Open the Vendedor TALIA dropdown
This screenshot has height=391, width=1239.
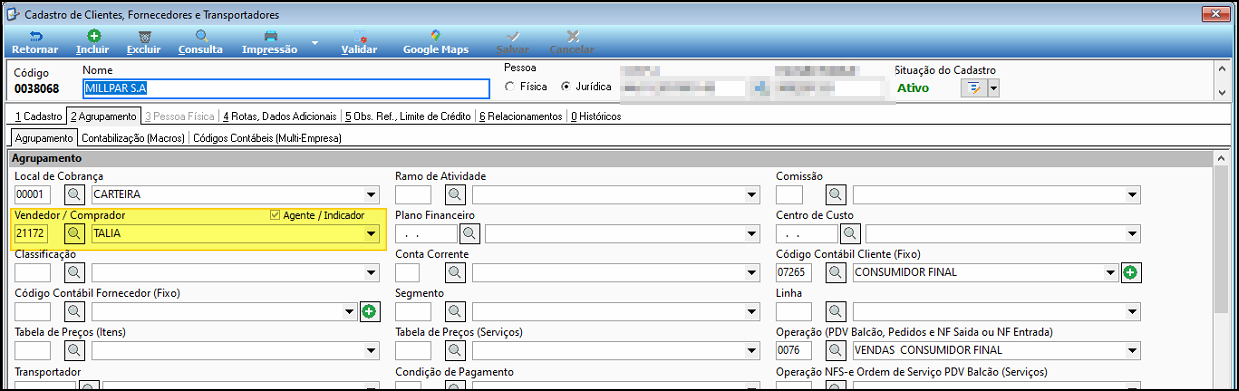tap(372, 234)
